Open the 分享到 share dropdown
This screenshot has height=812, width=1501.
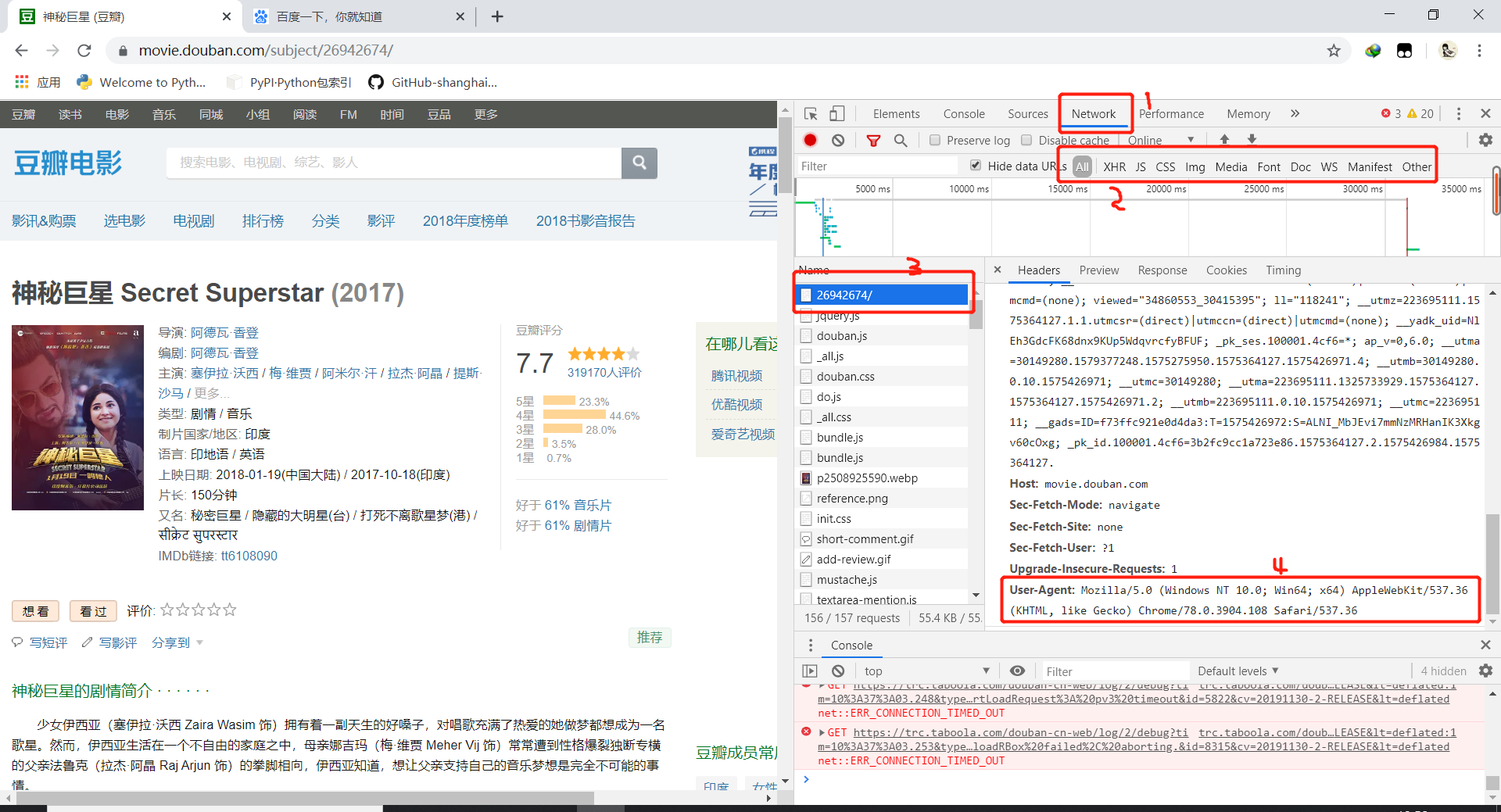[177, 642]
